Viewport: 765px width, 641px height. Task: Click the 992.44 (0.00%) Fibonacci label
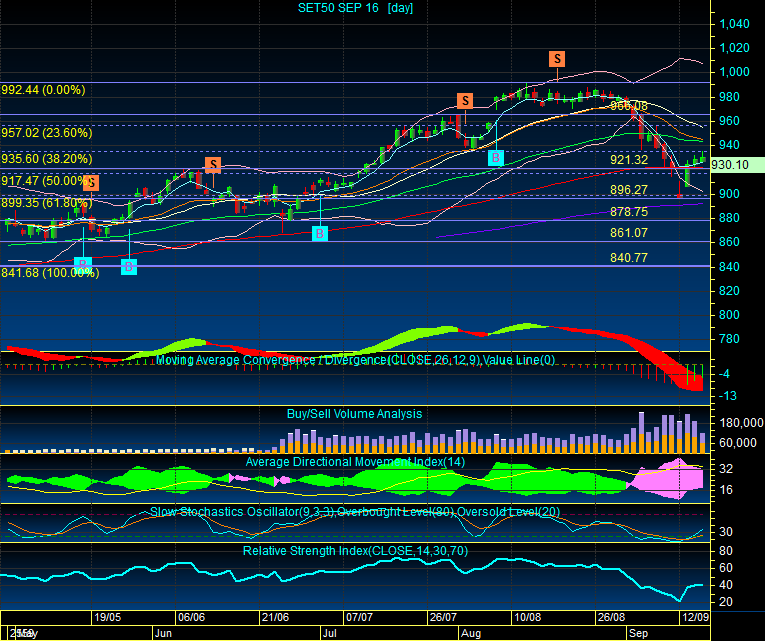pyautogui.click(x=43, y=90)
